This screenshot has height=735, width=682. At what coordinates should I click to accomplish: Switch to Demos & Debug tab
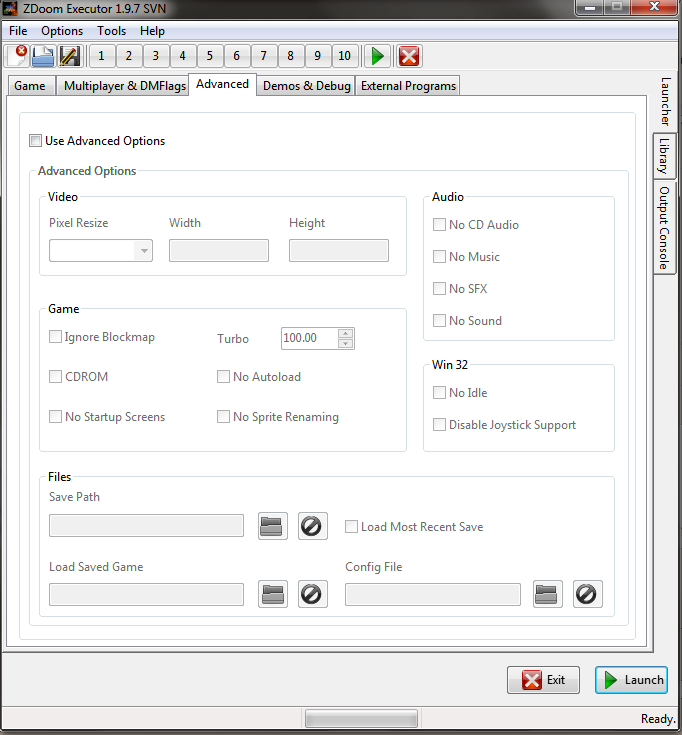tap(307, 86)
